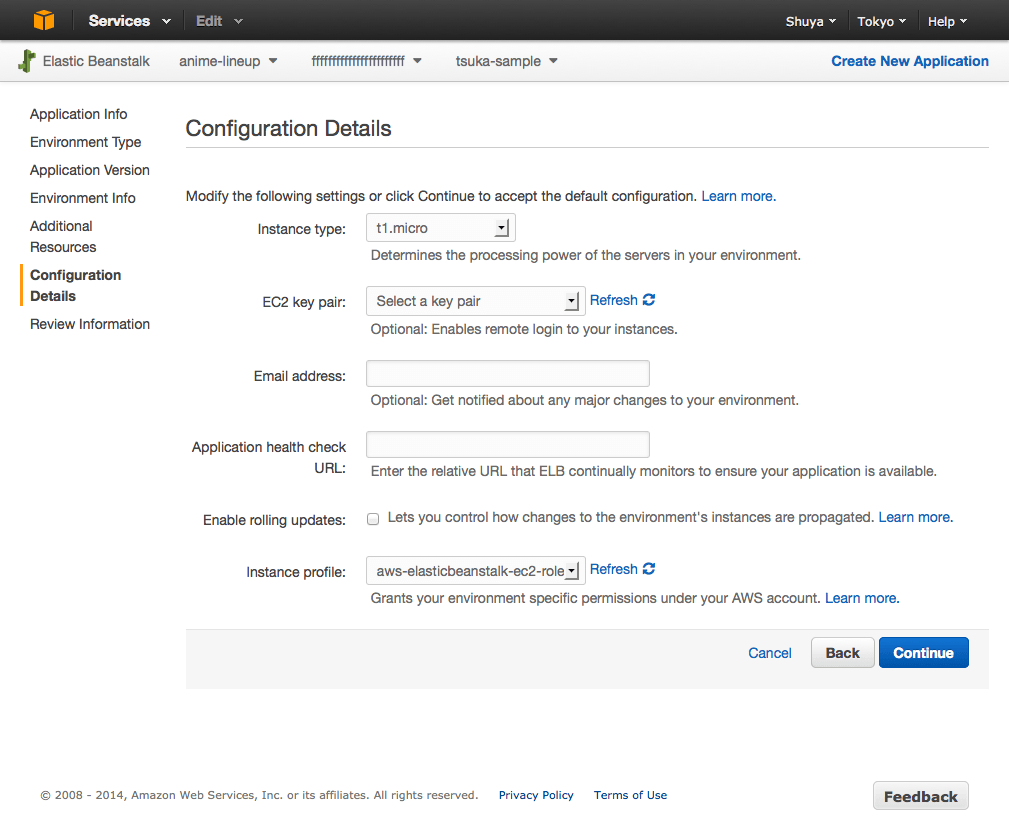This screenshot has height=819, width=1009.
Task: Open the Instance type dropdown
Action: [x=441, y=229]
